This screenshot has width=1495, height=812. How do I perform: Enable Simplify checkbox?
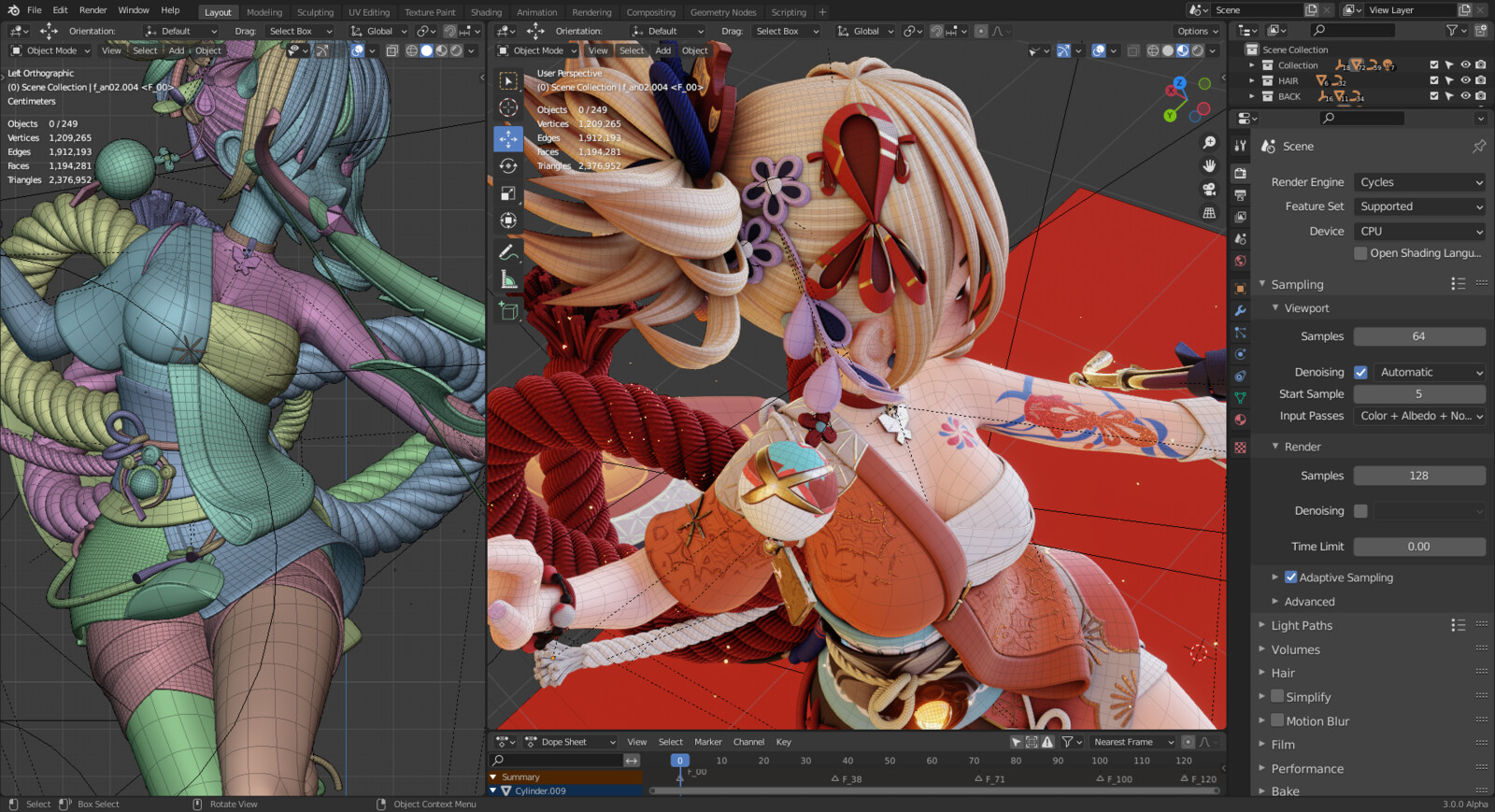(1277, 697)
